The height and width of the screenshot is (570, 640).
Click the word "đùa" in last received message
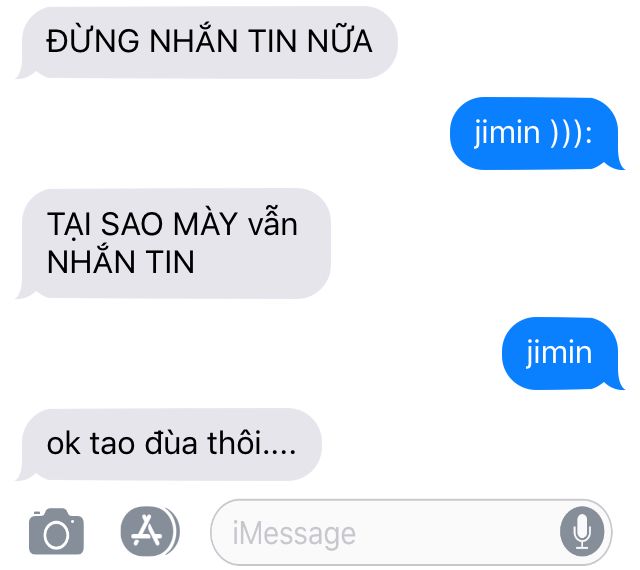click(x=171, y=443)
